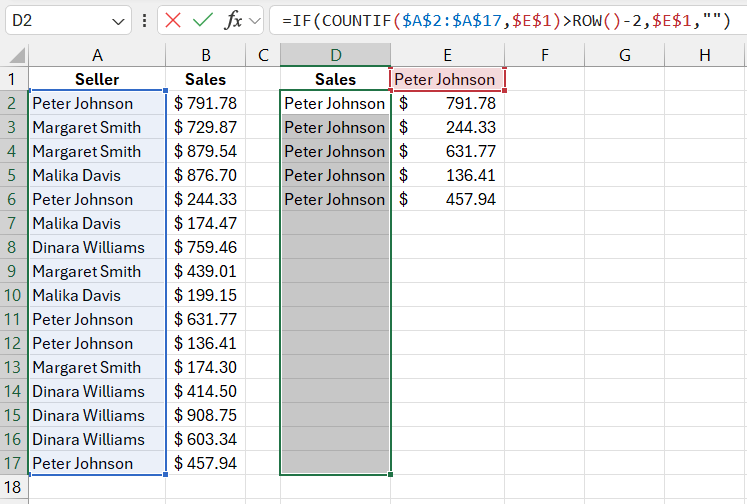The width and height of the screenshot is (747, 504).
Task: Select Malika Davis in row 7
Action: (97, 223)
